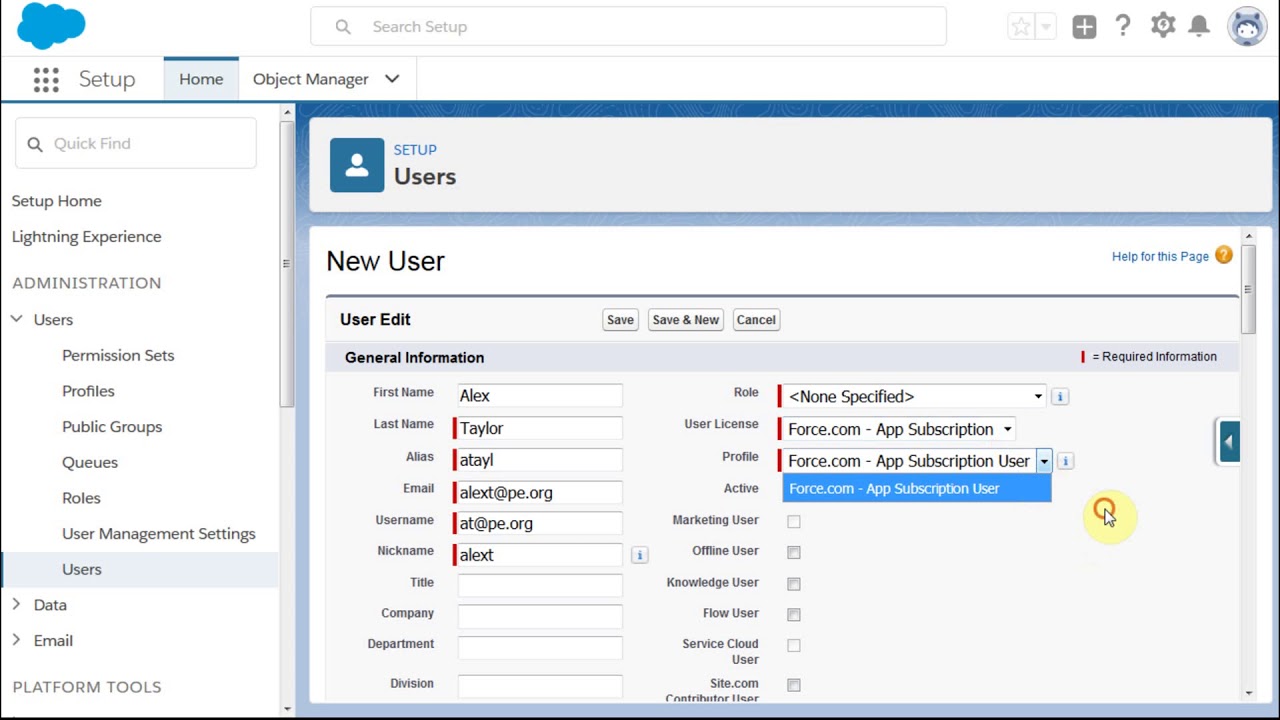Image resolution: width=1280 pixels, height=720 pixels.
Task: Open the user avatar profile menu
Action: (x=1247, y=27)
